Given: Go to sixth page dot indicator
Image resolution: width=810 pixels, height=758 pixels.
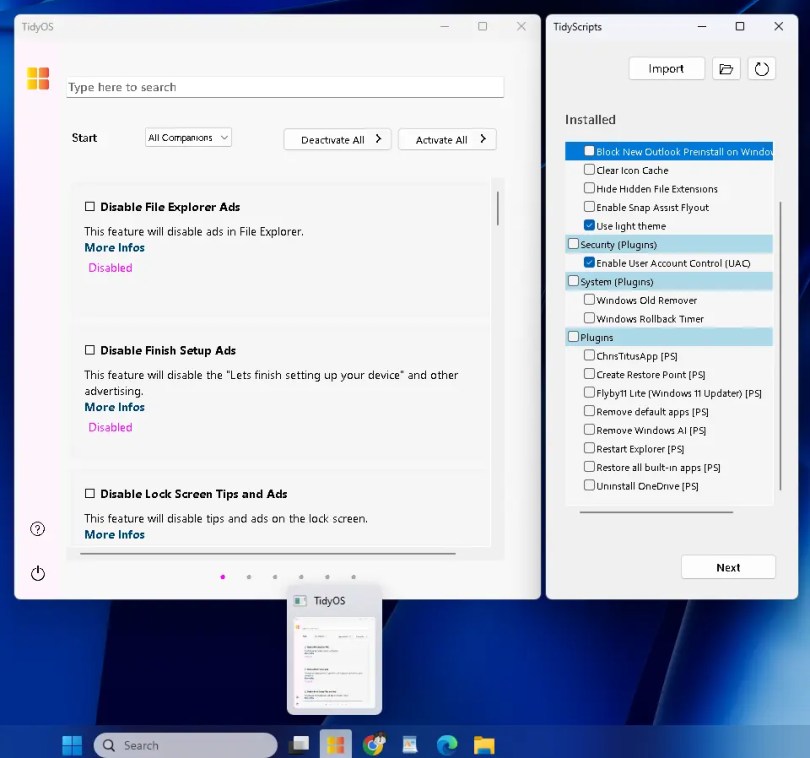Looking at the screenshot, I should tap(353, 577).
